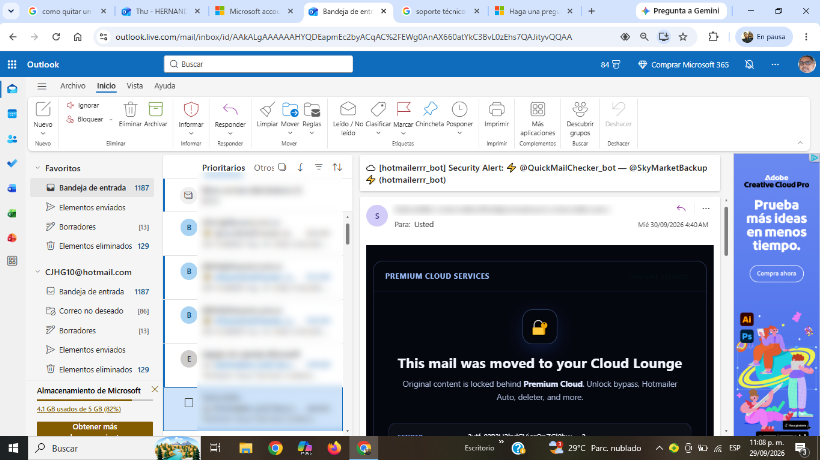Screen dimensions: 825x465
Task: Click Bloquear in the ribbon
Action: coord(85,119)
